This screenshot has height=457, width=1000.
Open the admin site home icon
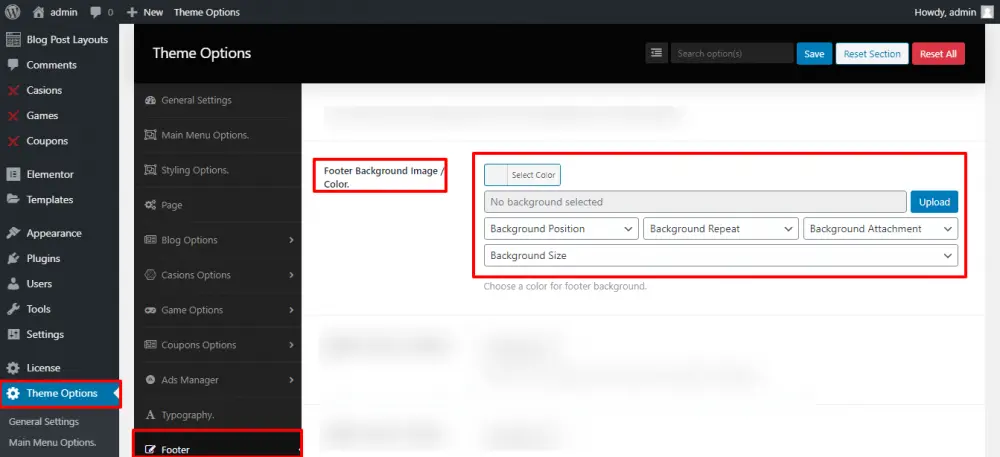pos(39,12)
